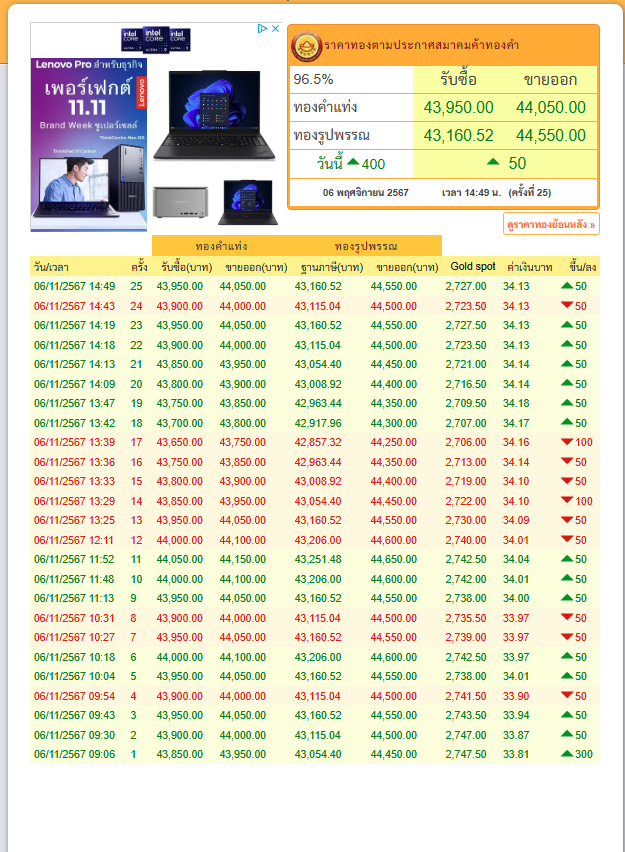This screenshot has height=852, width=625.
Task: Click the green up arrow beside 50 in summary
Action: tap(493, 163)
